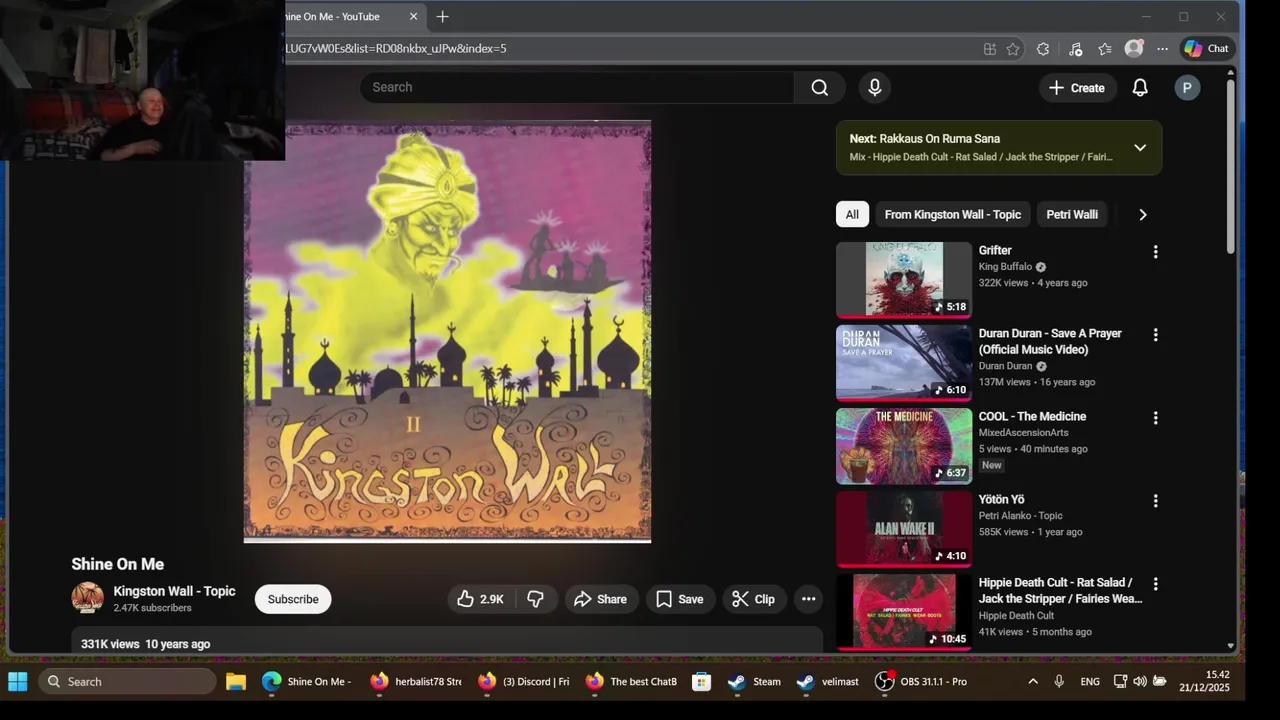Open Edge extensions puzzle icon

[x=1043, y=48]
